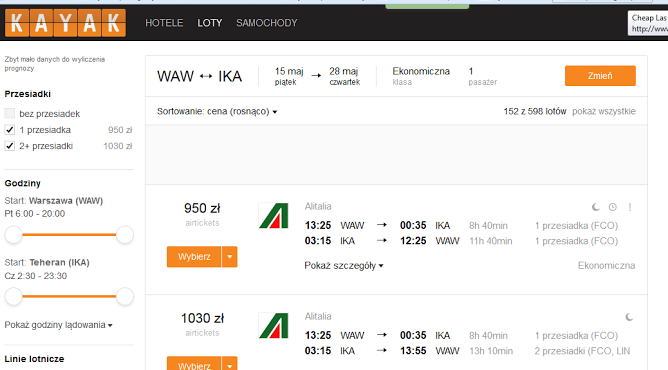This screenshot has width=668, height=370.
Task: Click the Alitalia logo on 1030 zł flight
Action: [x=274, y=326]
